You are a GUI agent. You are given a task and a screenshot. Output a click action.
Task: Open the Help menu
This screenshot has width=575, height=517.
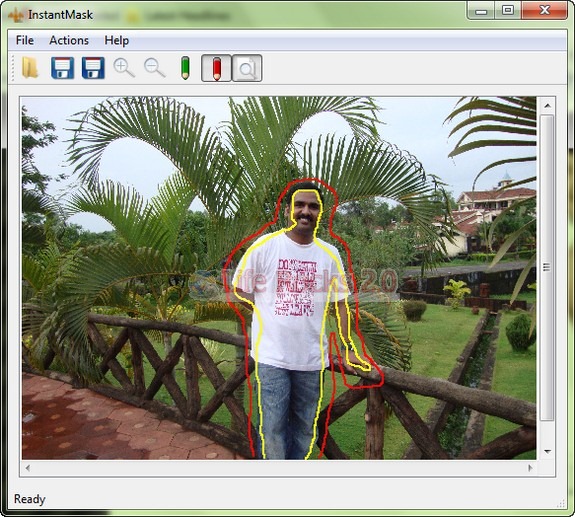[x=117, y=40]
